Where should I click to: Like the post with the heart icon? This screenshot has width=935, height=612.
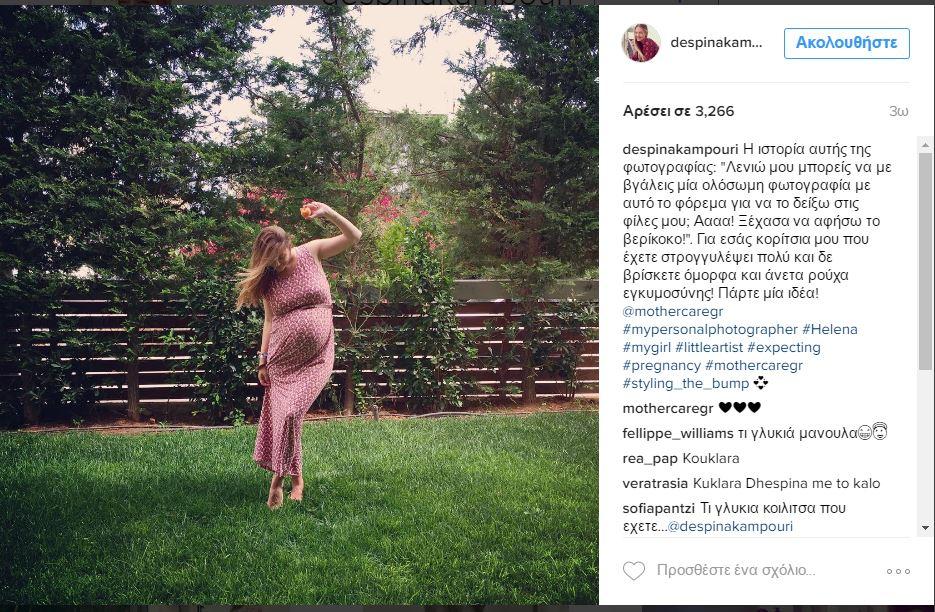634,571
